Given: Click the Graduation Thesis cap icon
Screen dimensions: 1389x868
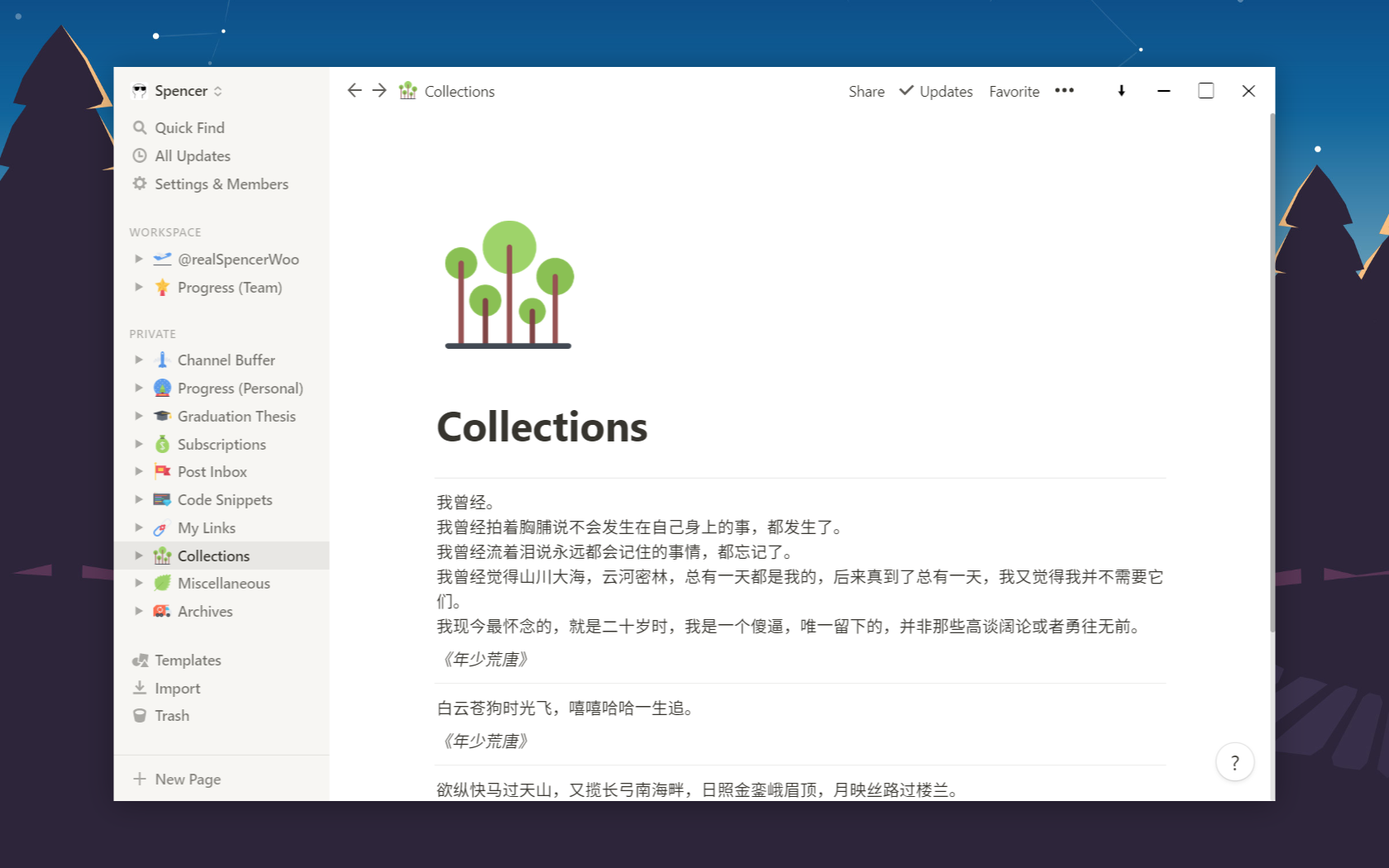Looking at the screenshot, I should click(162, 416).
